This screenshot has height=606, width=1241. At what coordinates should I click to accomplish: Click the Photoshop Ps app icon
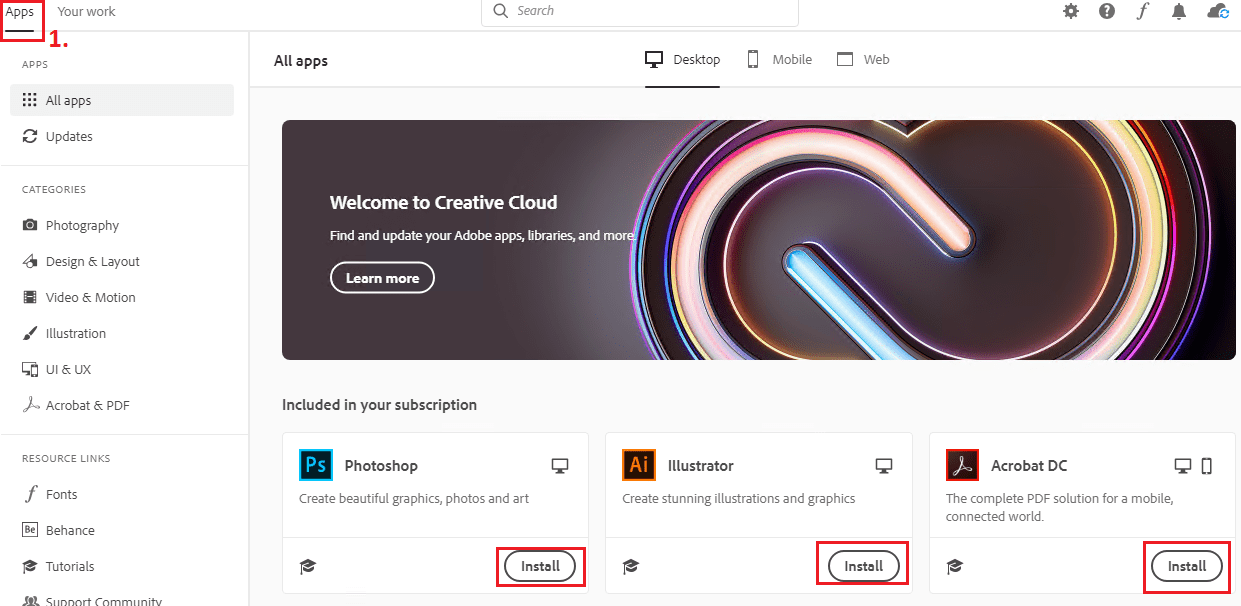point(315,465)
